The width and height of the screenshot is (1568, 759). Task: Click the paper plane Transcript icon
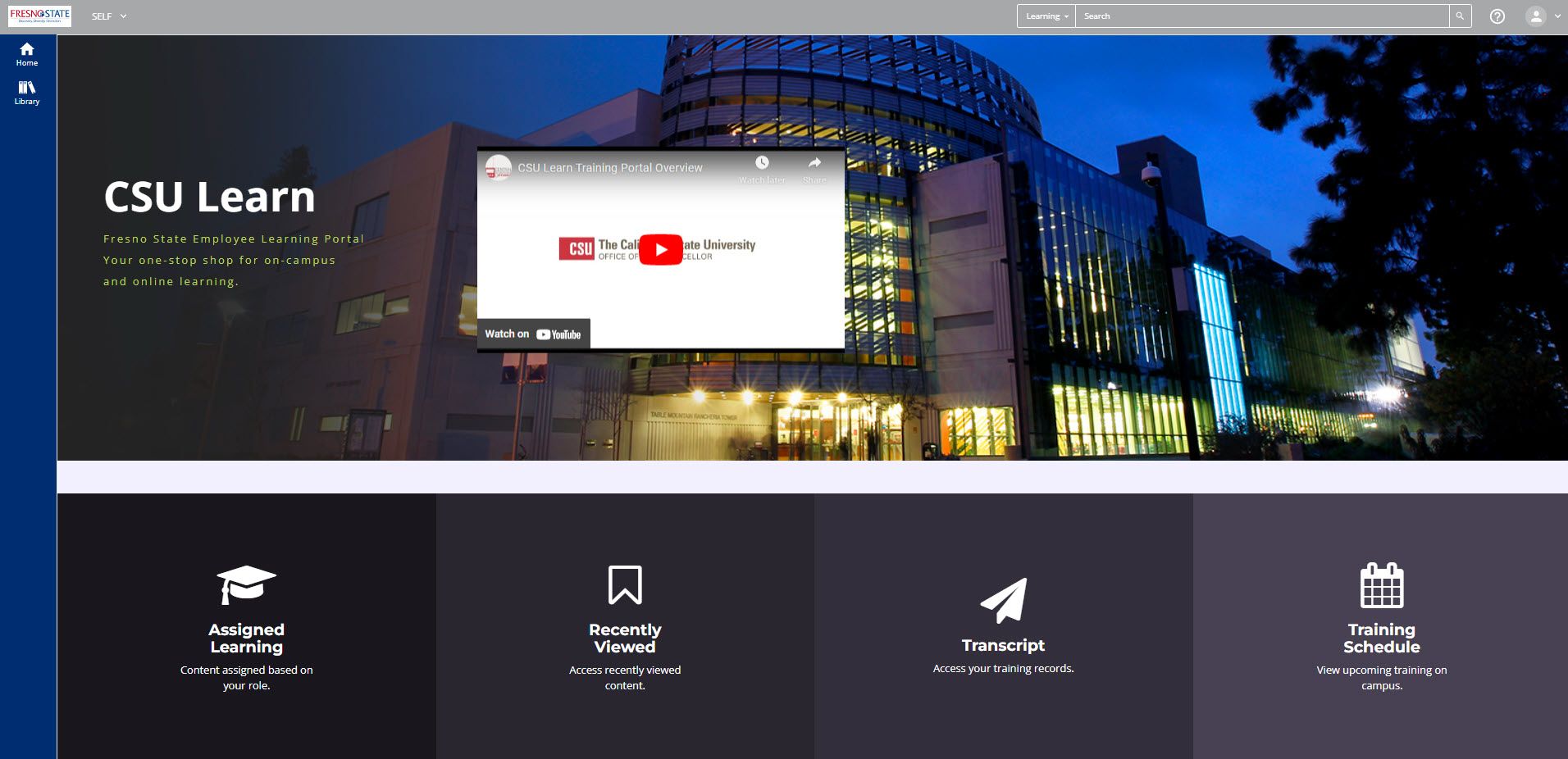coord(1004,600)
